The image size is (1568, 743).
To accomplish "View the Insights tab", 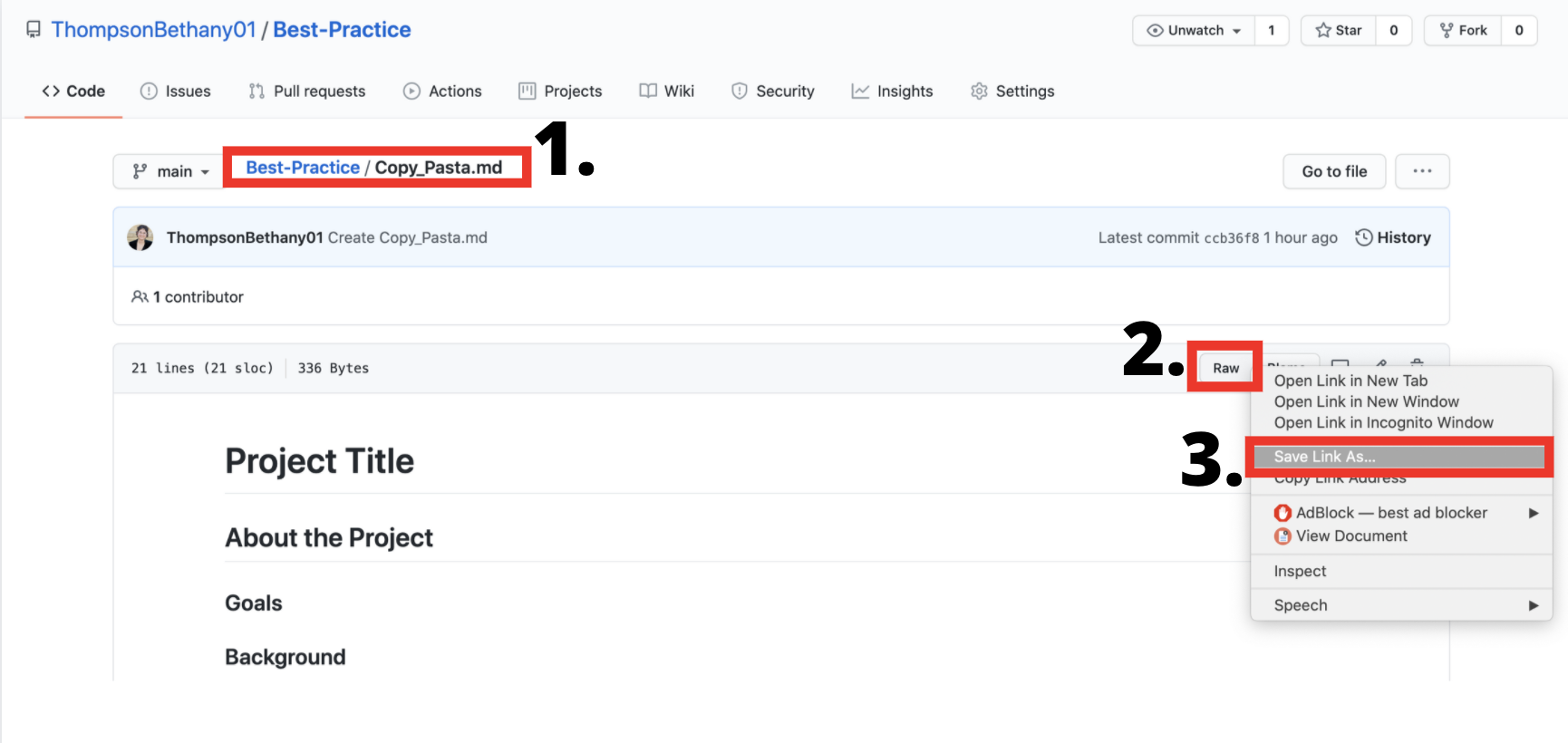I will (x=892, y=91).
